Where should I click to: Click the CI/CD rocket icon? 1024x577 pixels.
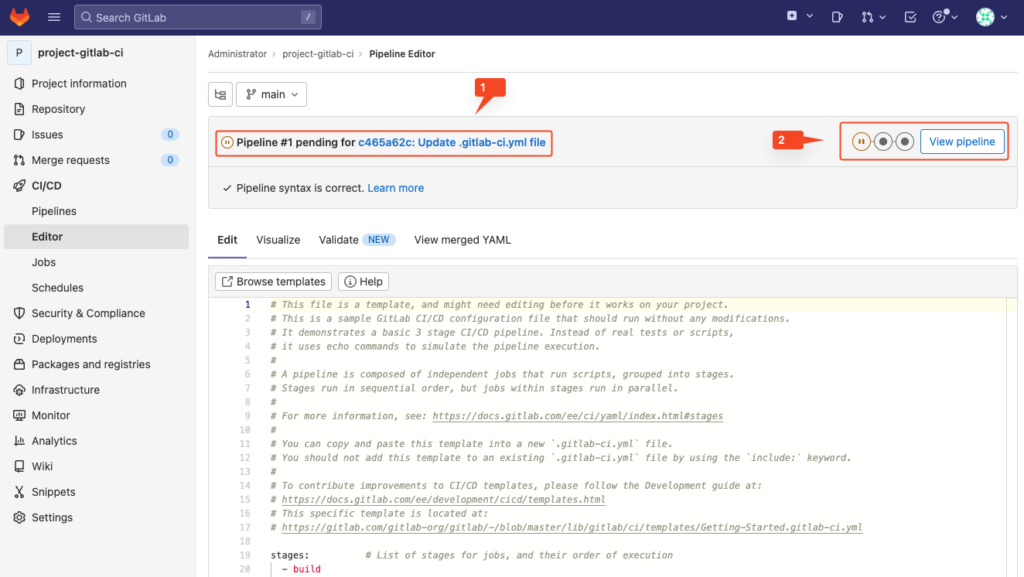coord(19,185)
